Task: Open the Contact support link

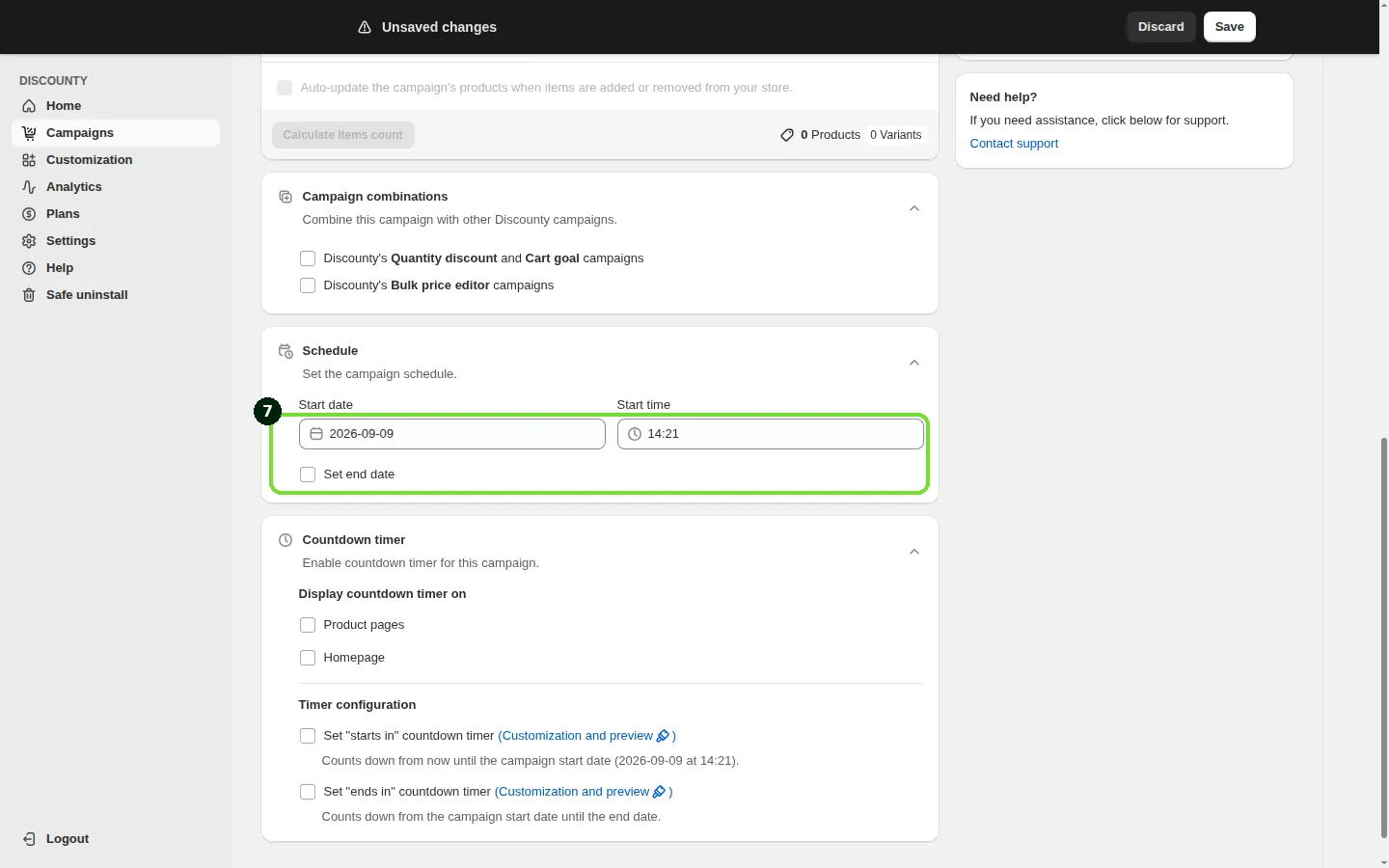Action: pyautogui.click(x=1014, y=144)
